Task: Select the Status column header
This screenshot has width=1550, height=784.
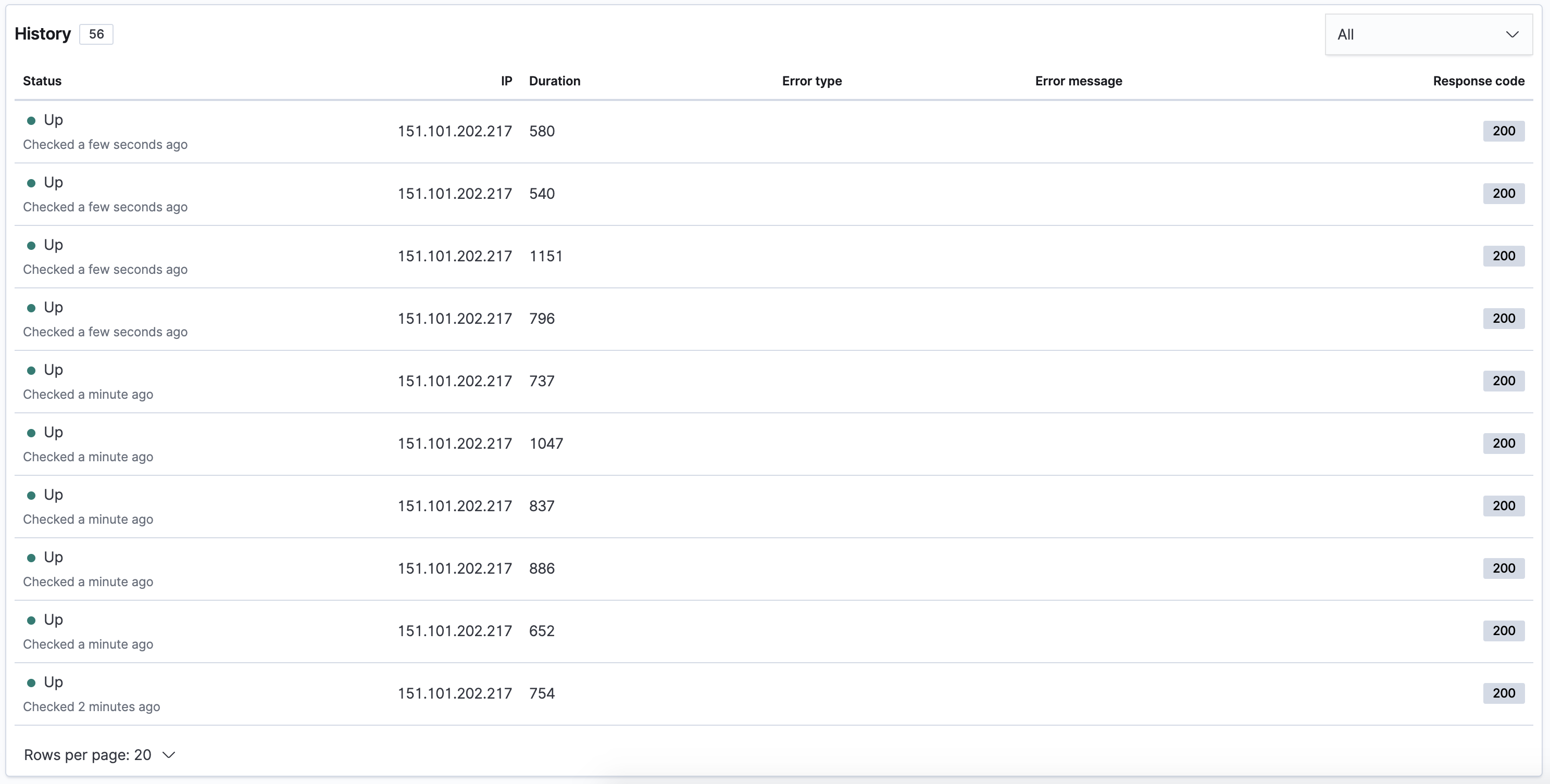Action: 42,81
